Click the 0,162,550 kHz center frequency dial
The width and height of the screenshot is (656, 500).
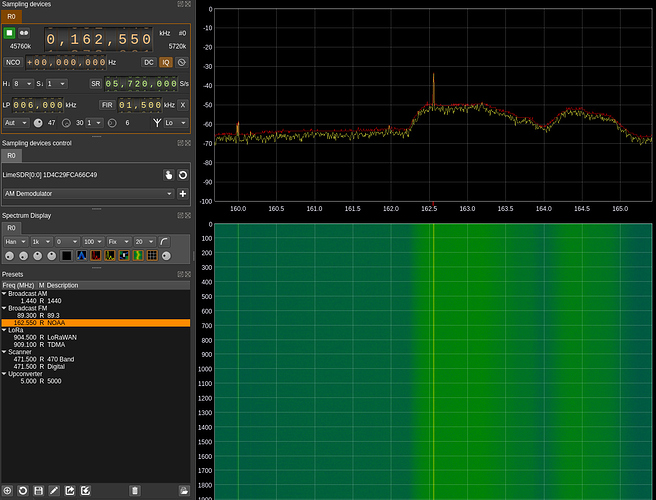pyautogui.click(x=98, y=39)
